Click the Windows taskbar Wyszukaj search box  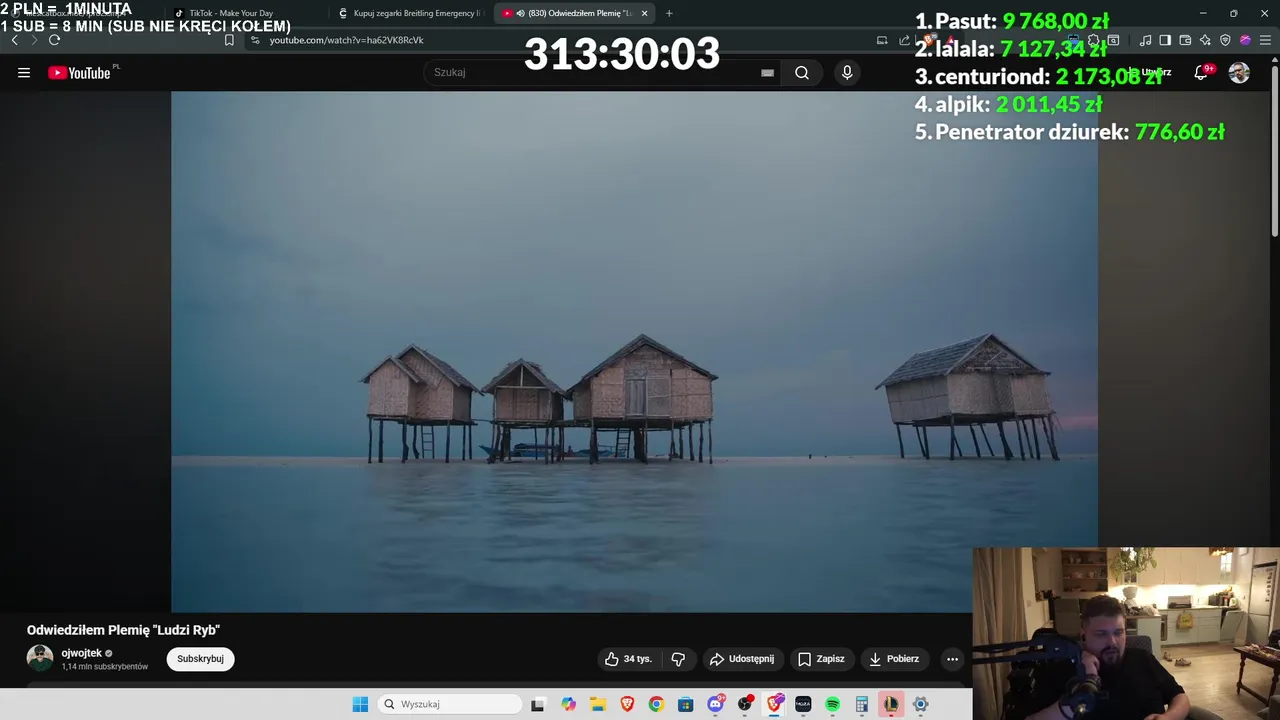tap(450, 704)
